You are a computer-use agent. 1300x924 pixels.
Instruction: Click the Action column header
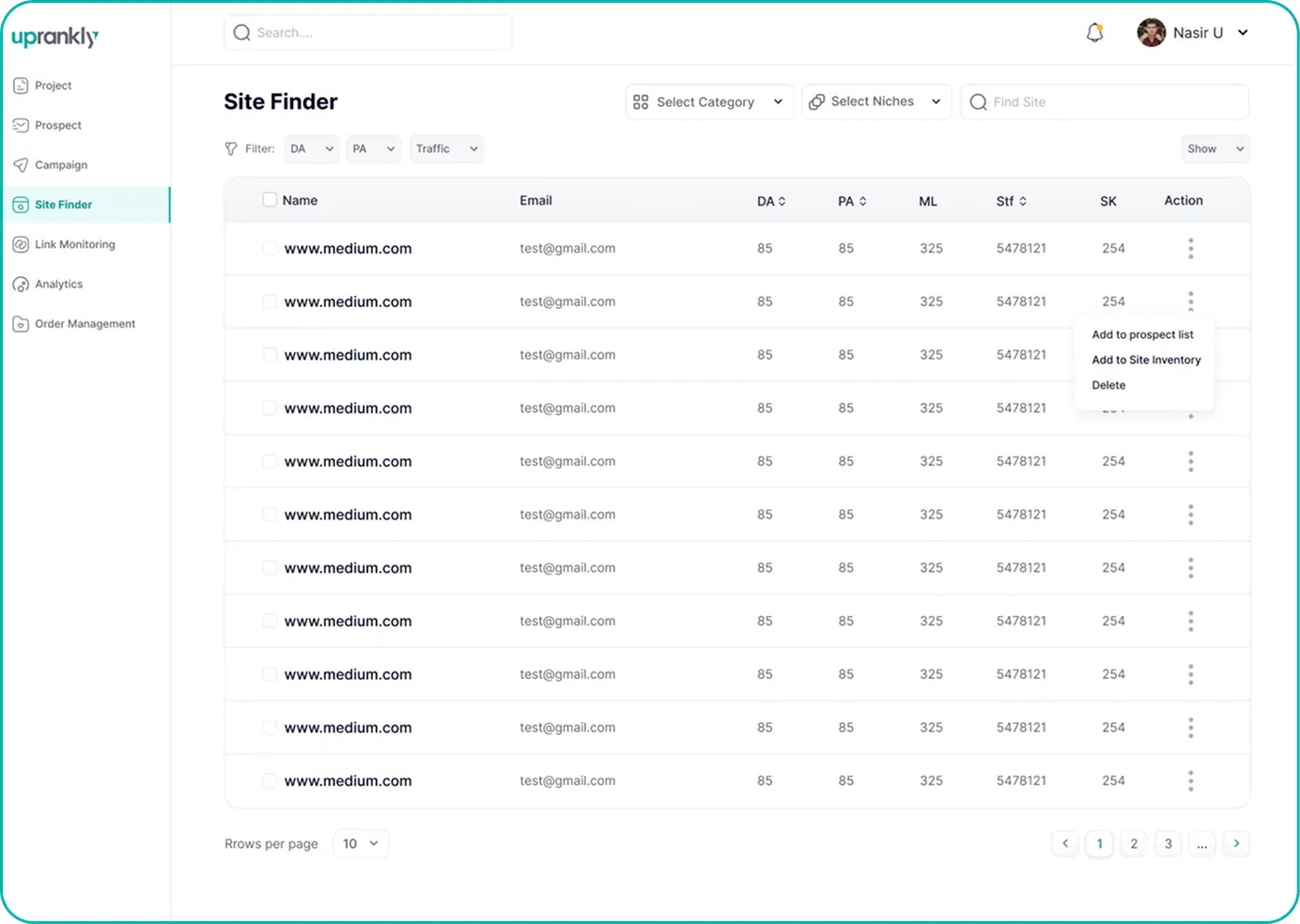(1184, 200)
